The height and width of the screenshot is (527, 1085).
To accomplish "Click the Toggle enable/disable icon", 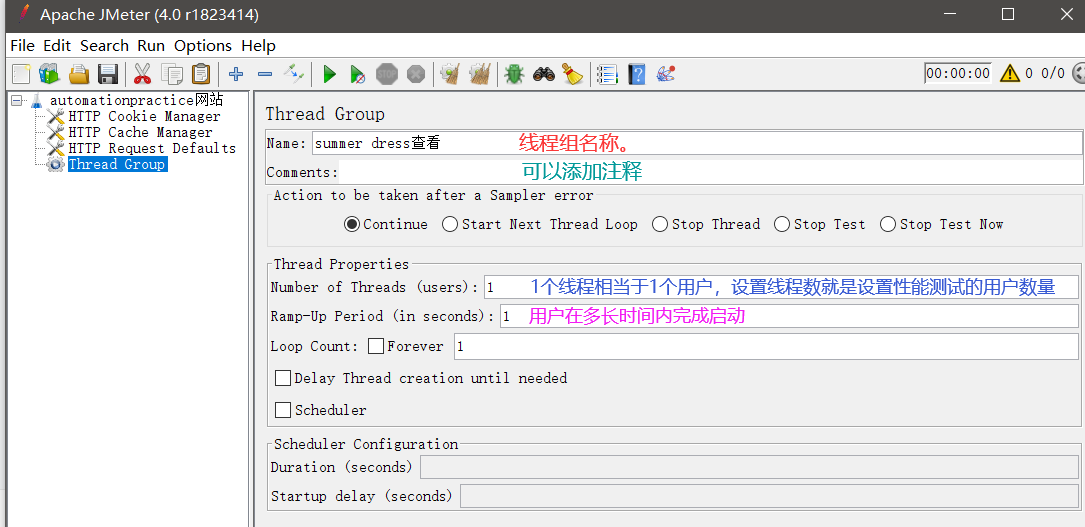I will pos(294,73).
